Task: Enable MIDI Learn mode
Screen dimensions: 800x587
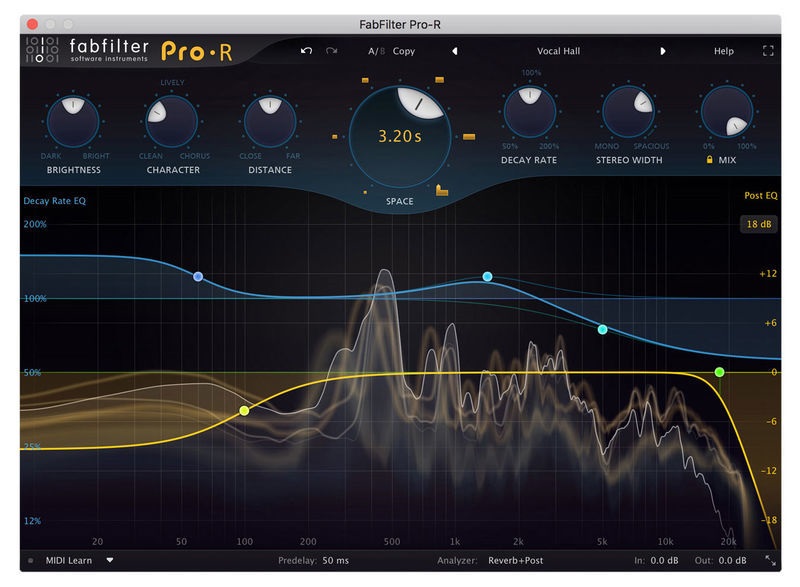Action: pyautogui.click(x=68, y=561)
